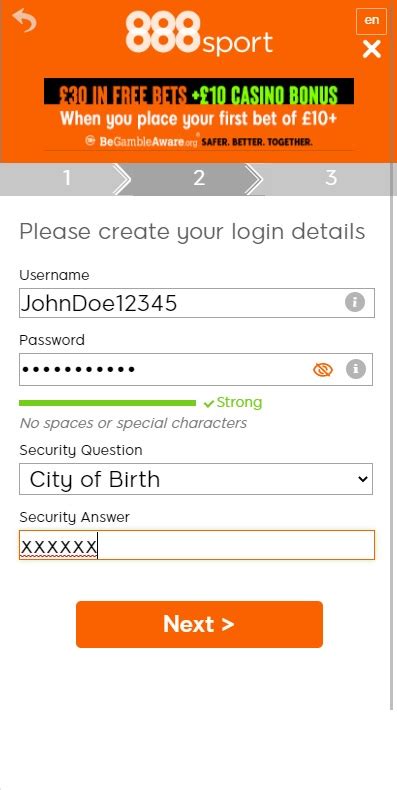Open the BeGambleAware.org link
The width and height of the screenshot is (397, 790).
pos(142,142)
